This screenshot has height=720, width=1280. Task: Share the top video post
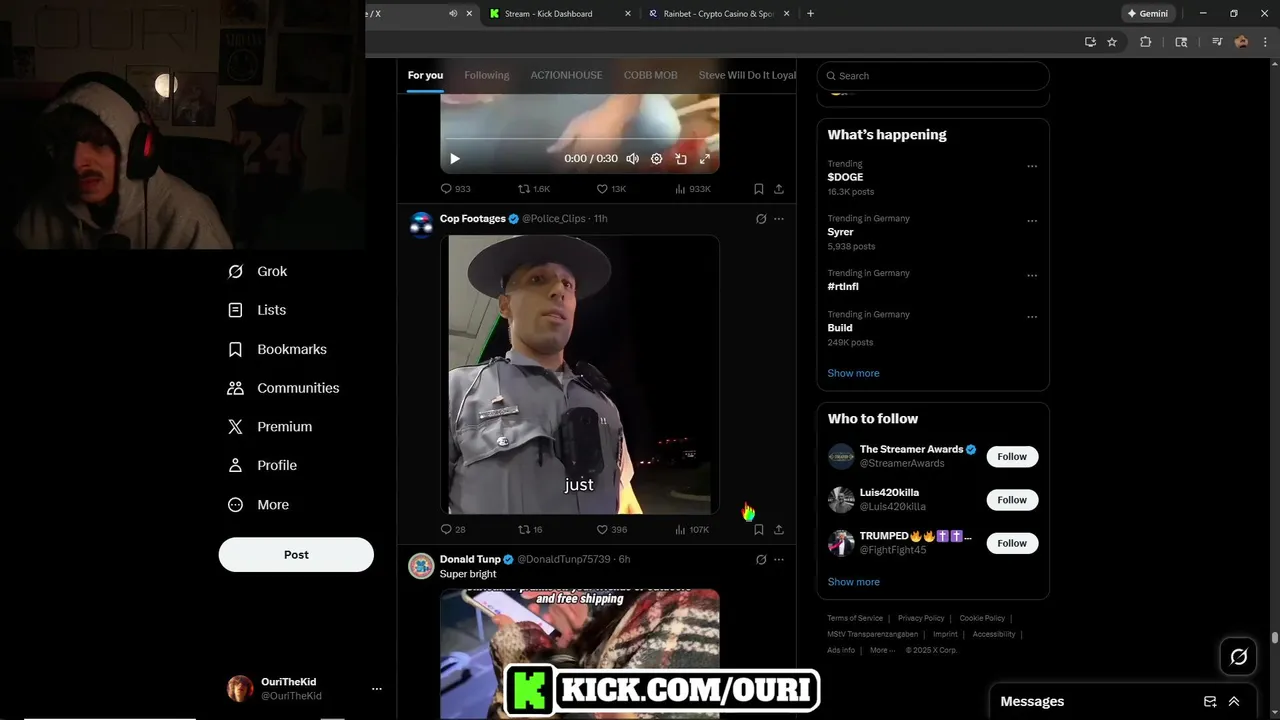(x=779, y=189)
